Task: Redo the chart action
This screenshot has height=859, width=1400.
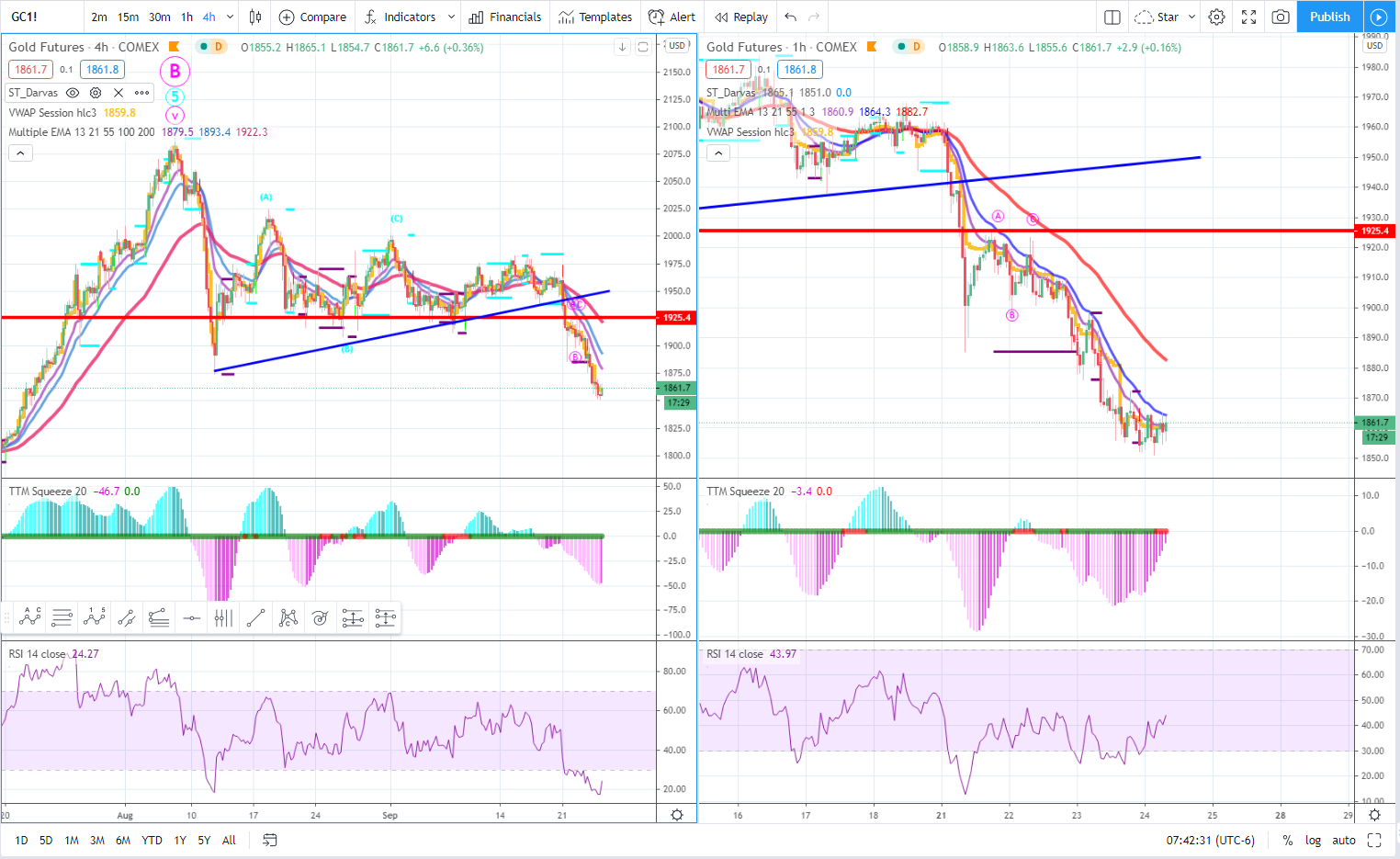Action: point(814,17)
